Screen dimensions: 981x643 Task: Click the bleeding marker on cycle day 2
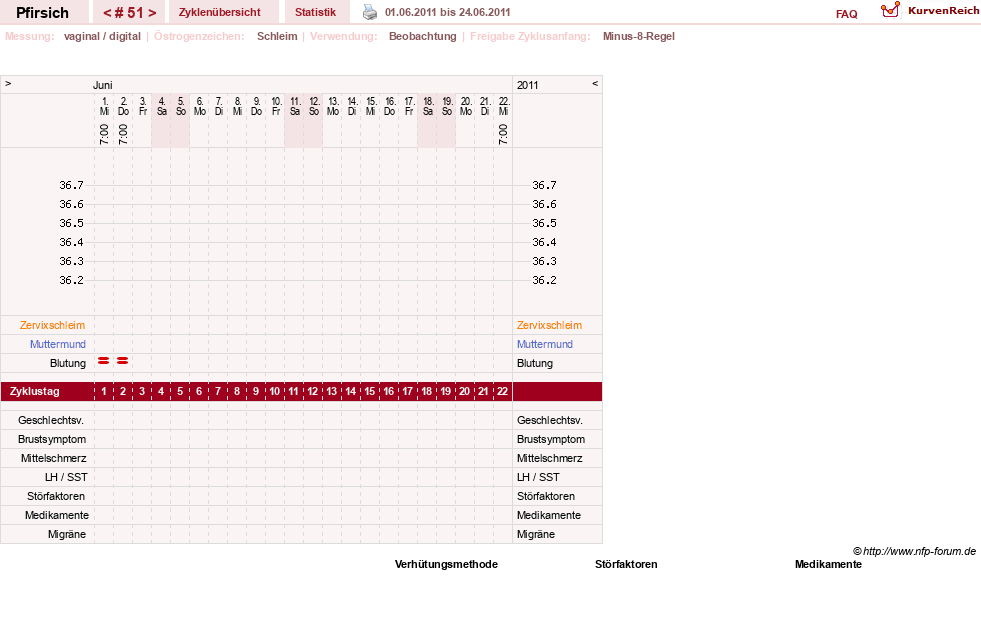click(x=123, y=361)
